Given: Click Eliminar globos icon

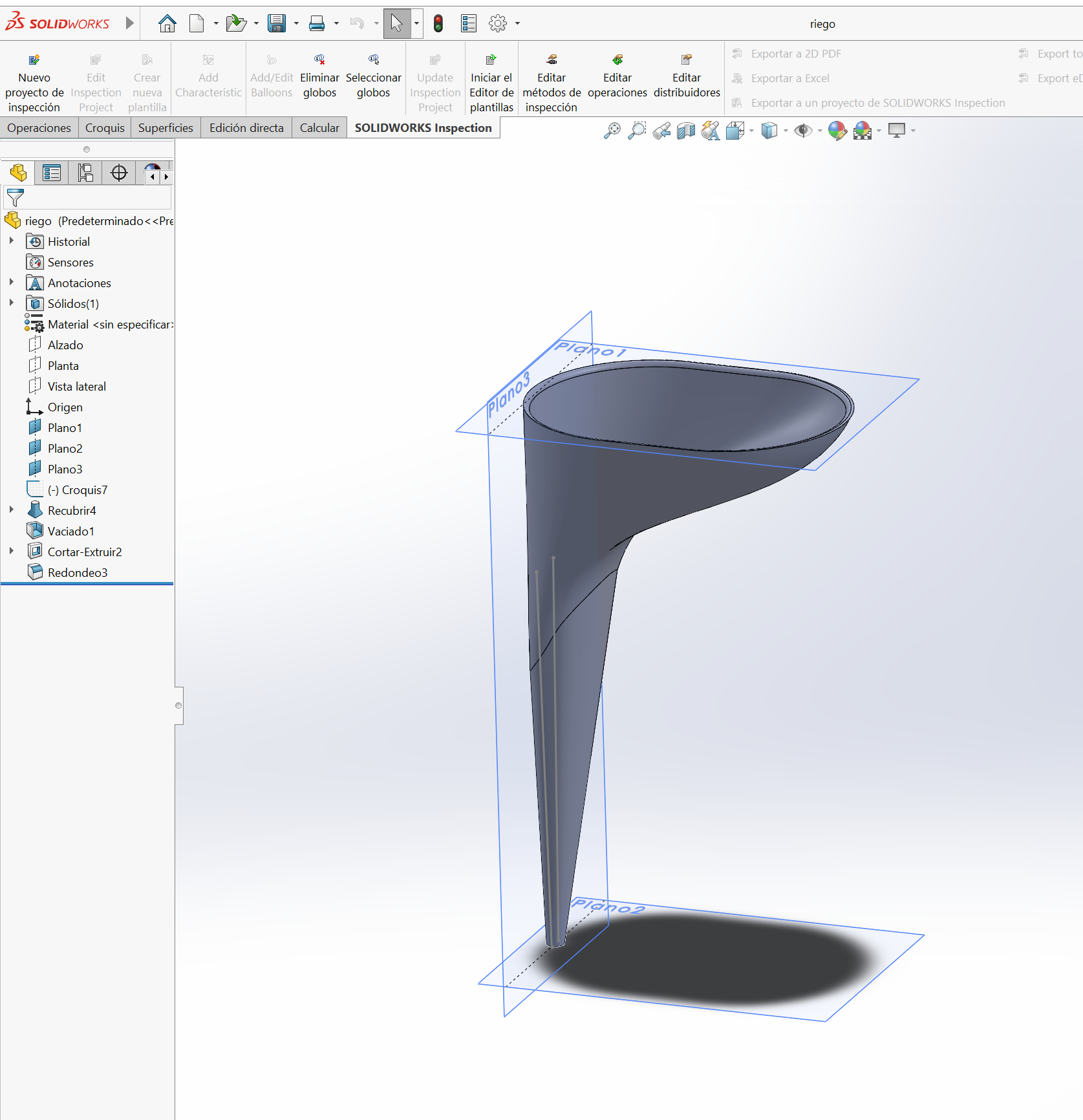Looking at the screenshot, I should (319, 76).
